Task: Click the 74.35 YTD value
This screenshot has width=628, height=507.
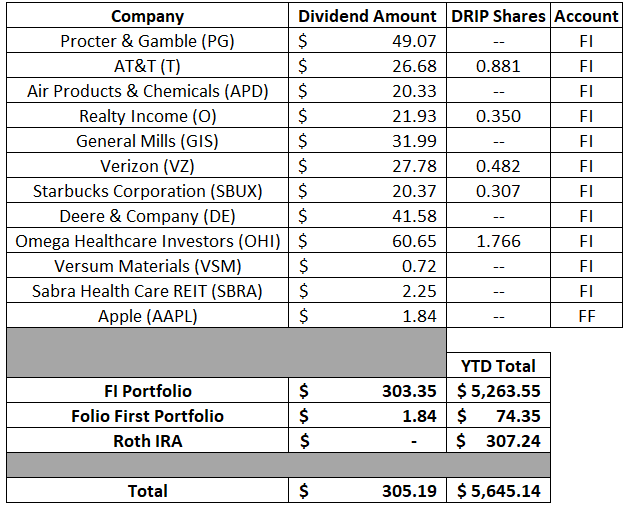Action: pyautogui.click(x=498, y=416)
